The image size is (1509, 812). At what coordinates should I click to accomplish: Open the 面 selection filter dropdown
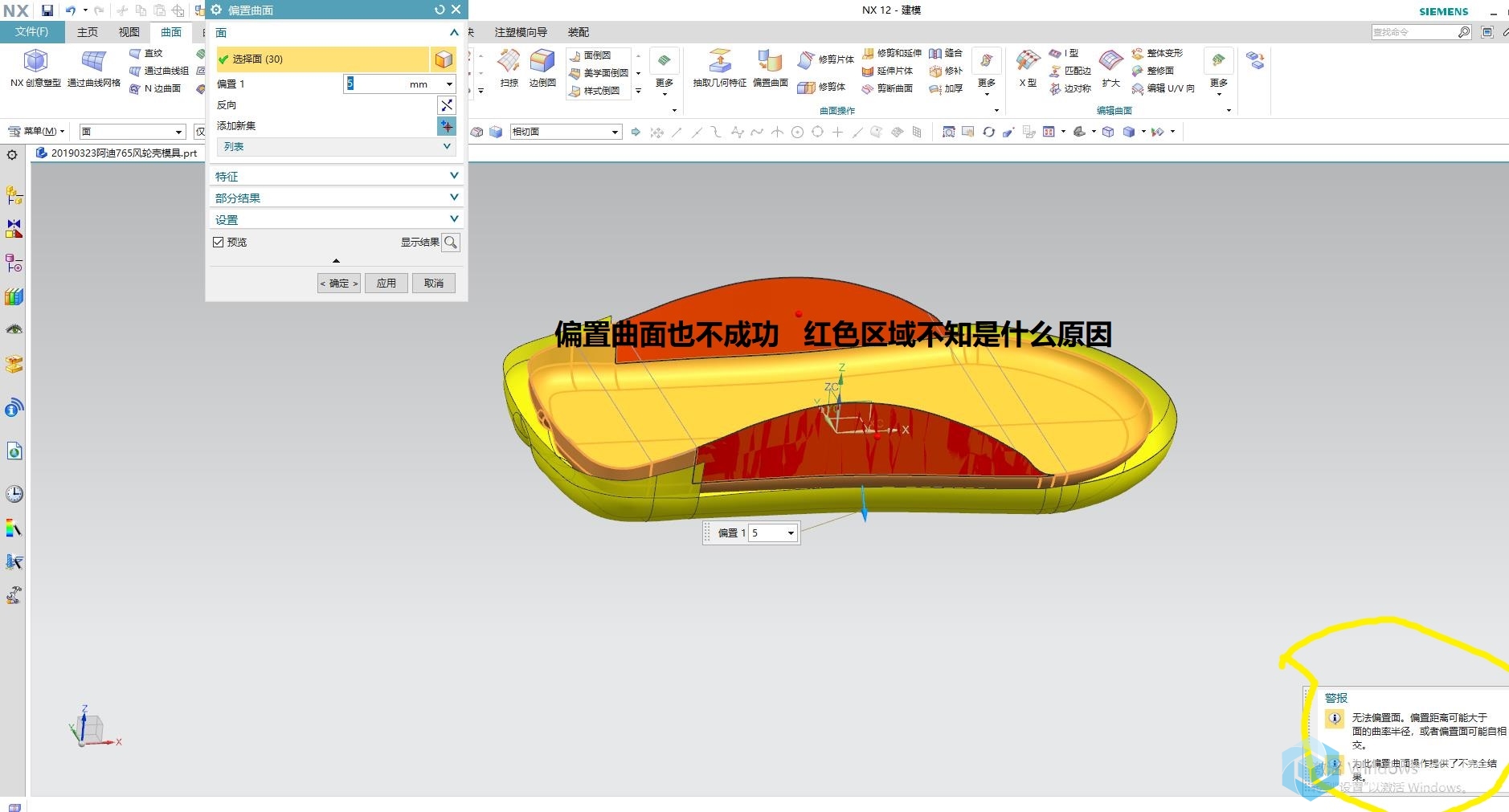click(x=178, y=132)
